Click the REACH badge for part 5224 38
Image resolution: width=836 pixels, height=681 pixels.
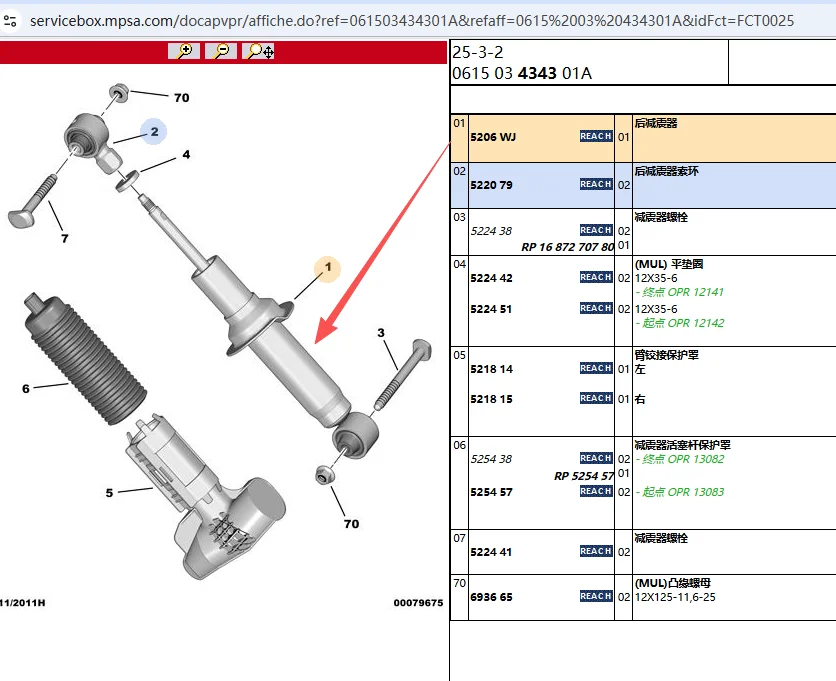pyautogui.click(x=596, y=230)
